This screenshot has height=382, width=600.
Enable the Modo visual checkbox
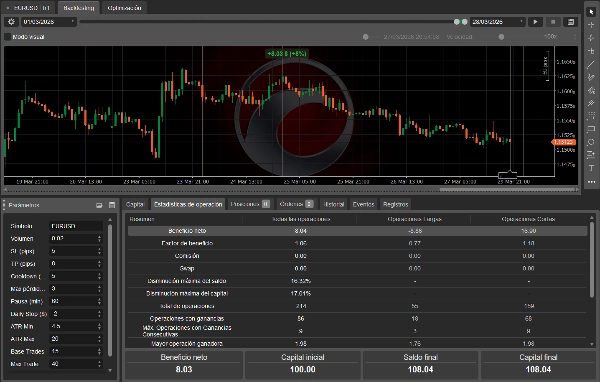pyautogui.click(x=7, y=37)
